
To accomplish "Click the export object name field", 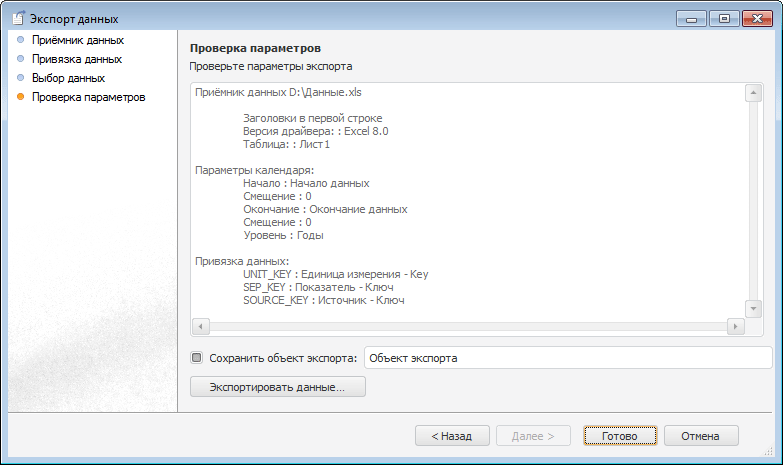I will (568, 357).
